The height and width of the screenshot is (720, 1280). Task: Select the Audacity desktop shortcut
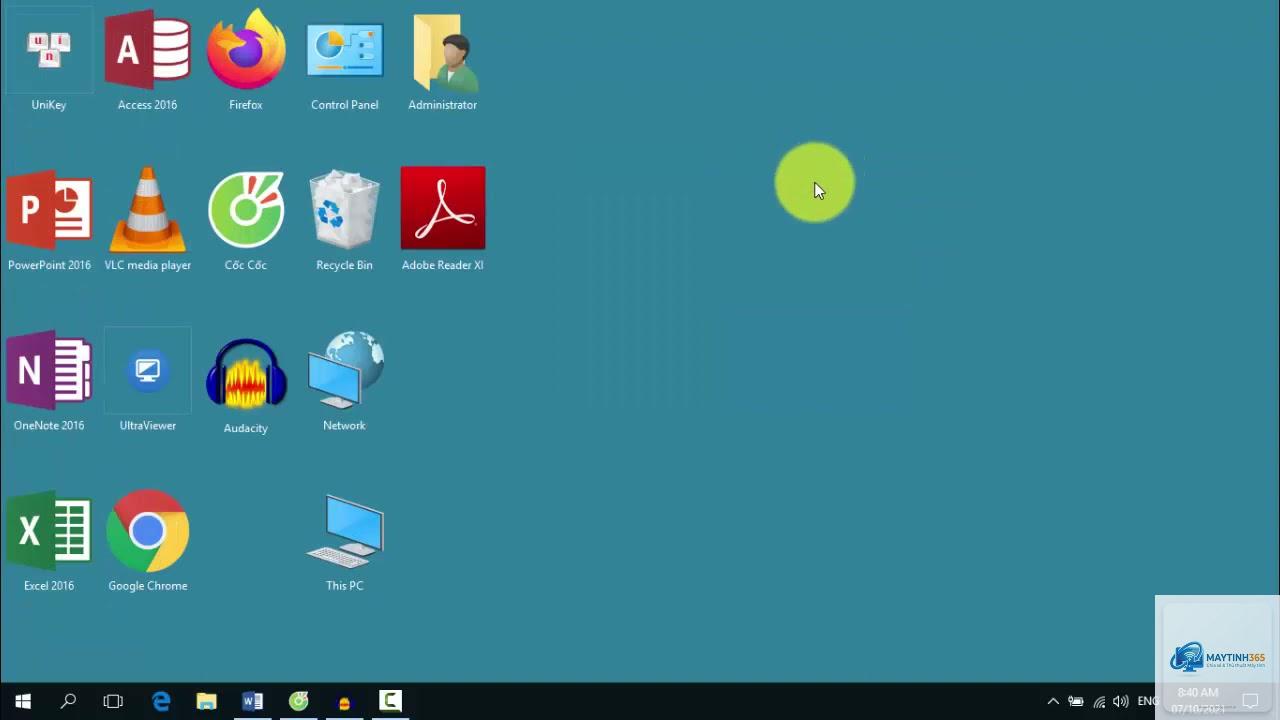[x=246, y=385]
